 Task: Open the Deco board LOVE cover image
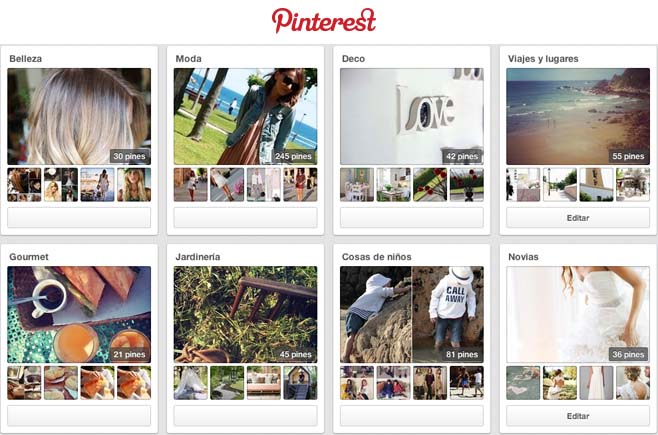click(x=412, y=116)
